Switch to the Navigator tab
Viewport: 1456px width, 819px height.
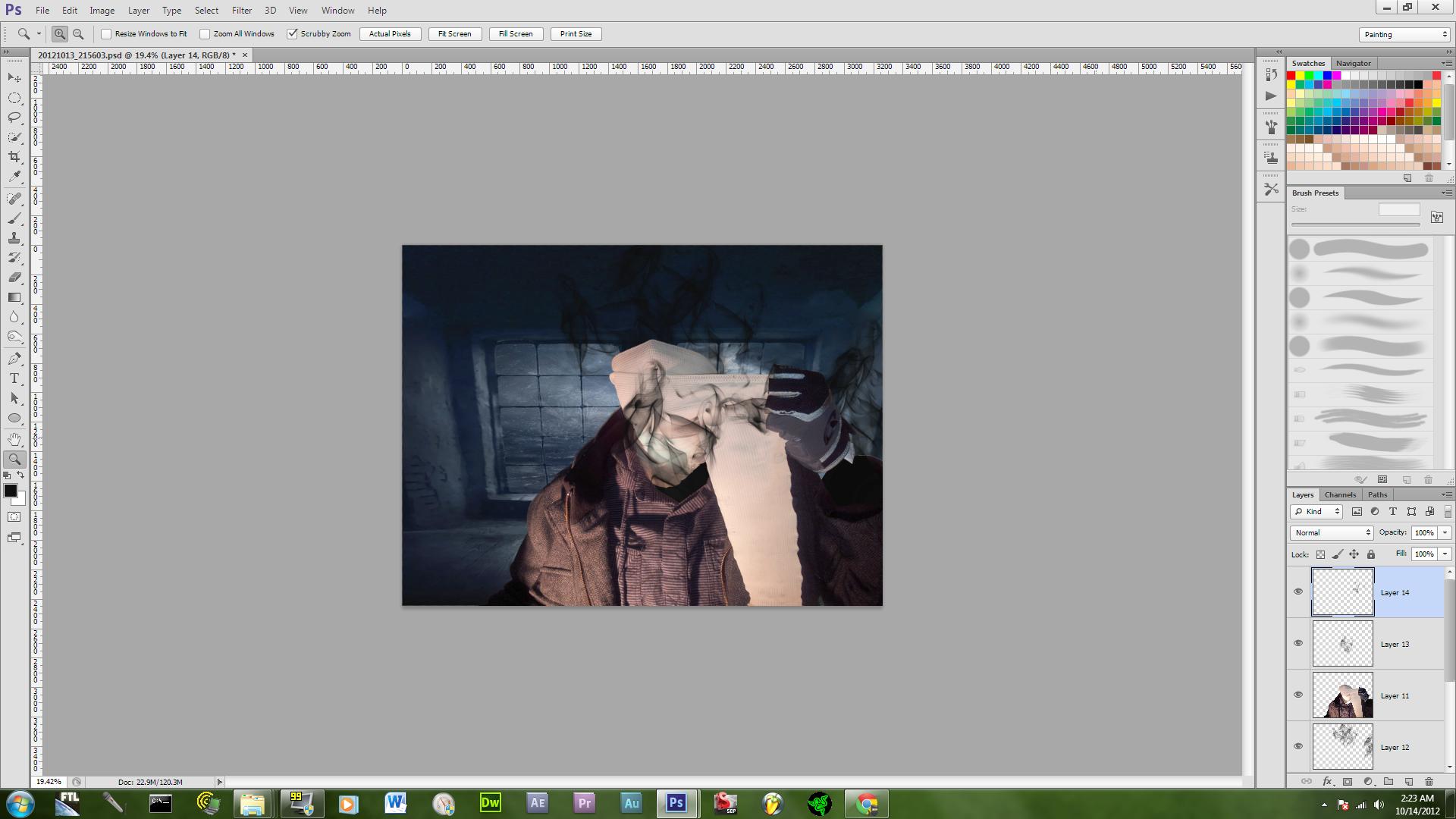[x=1353, y=63]
